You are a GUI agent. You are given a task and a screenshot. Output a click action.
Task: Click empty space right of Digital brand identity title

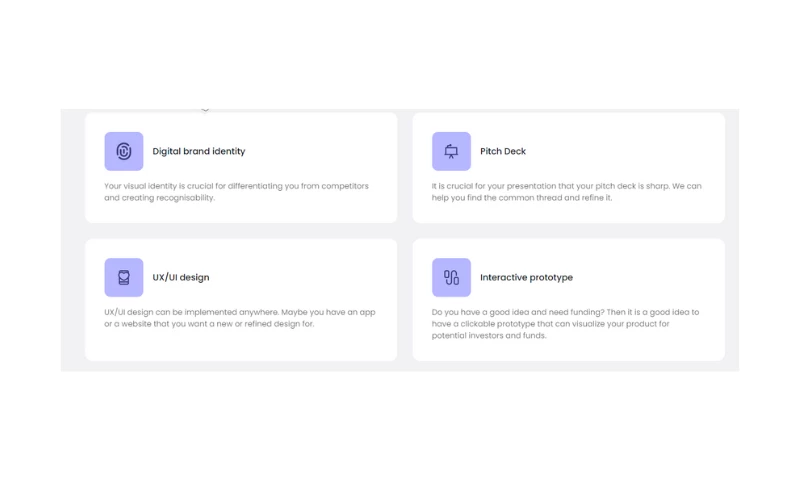point(320,152)
